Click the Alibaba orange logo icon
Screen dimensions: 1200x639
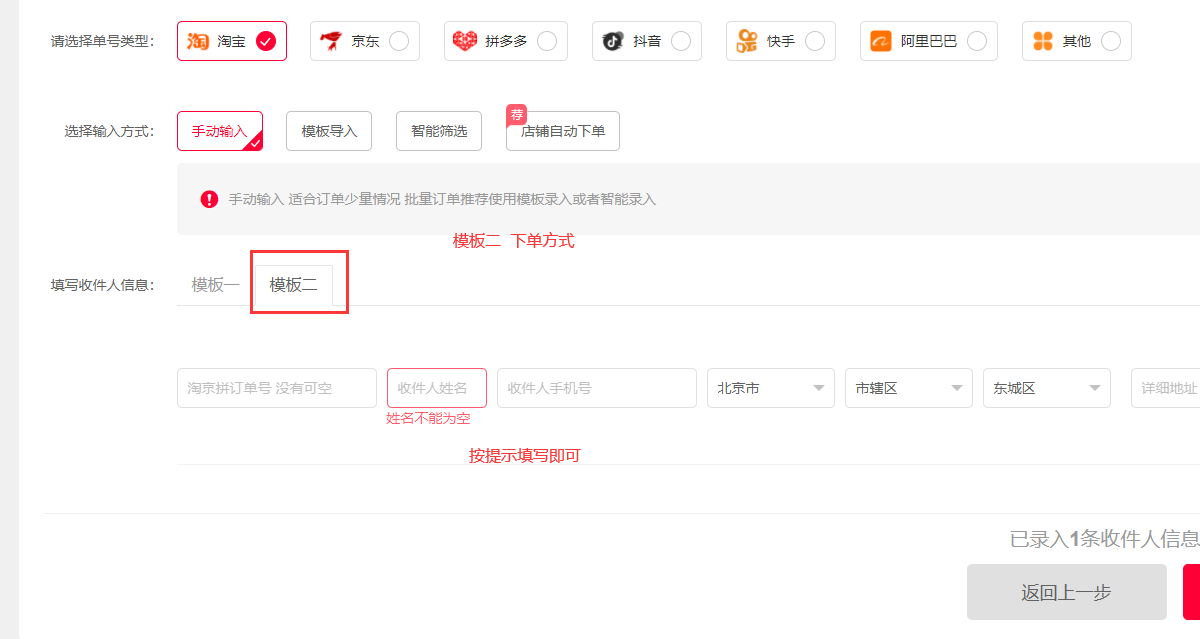(881, 41)
